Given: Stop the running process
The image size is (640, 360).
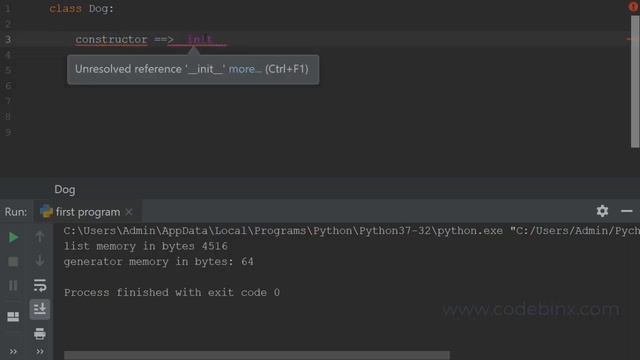Looking at the screenshot, I should pyautogui.click(x=13, y=261).
